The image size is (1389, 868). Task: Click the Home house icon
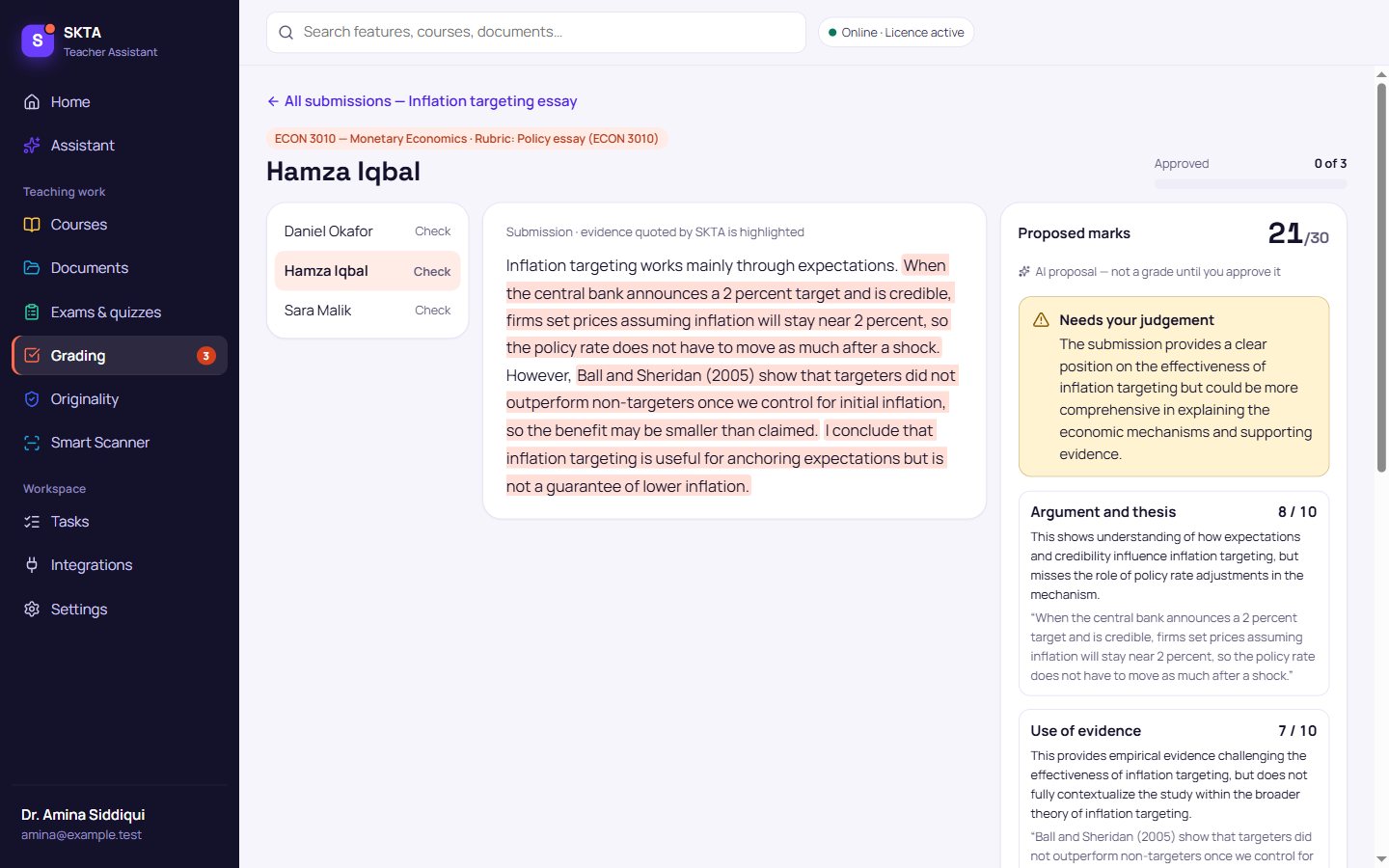(x=32, y=102)
